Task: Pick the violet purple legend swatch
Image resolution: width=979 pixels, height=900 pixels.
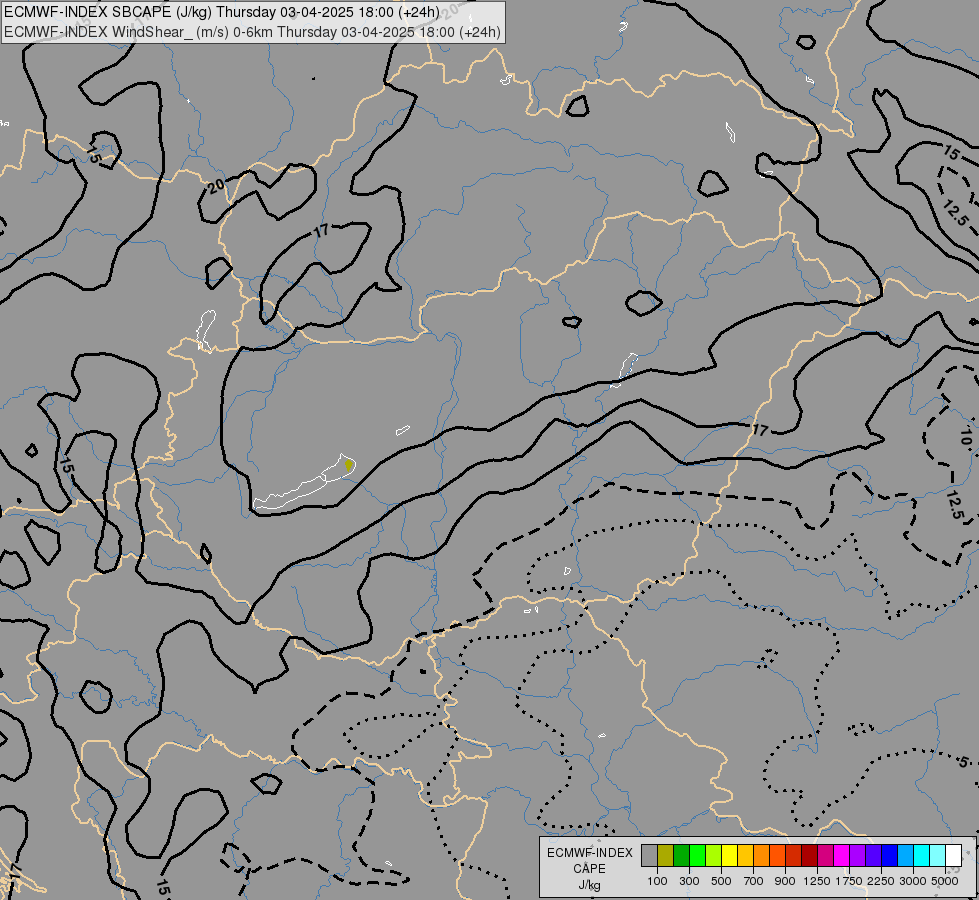Action: (x=857, y=856)
